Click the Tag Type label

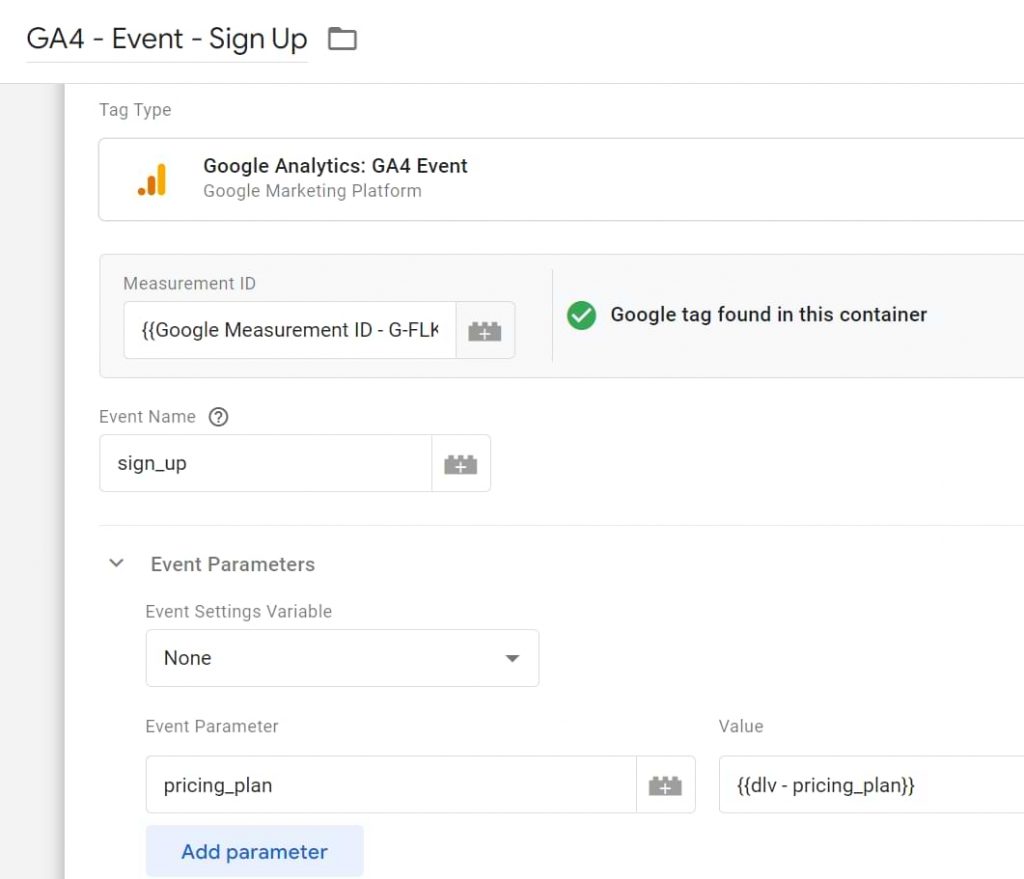click(135, 110)
